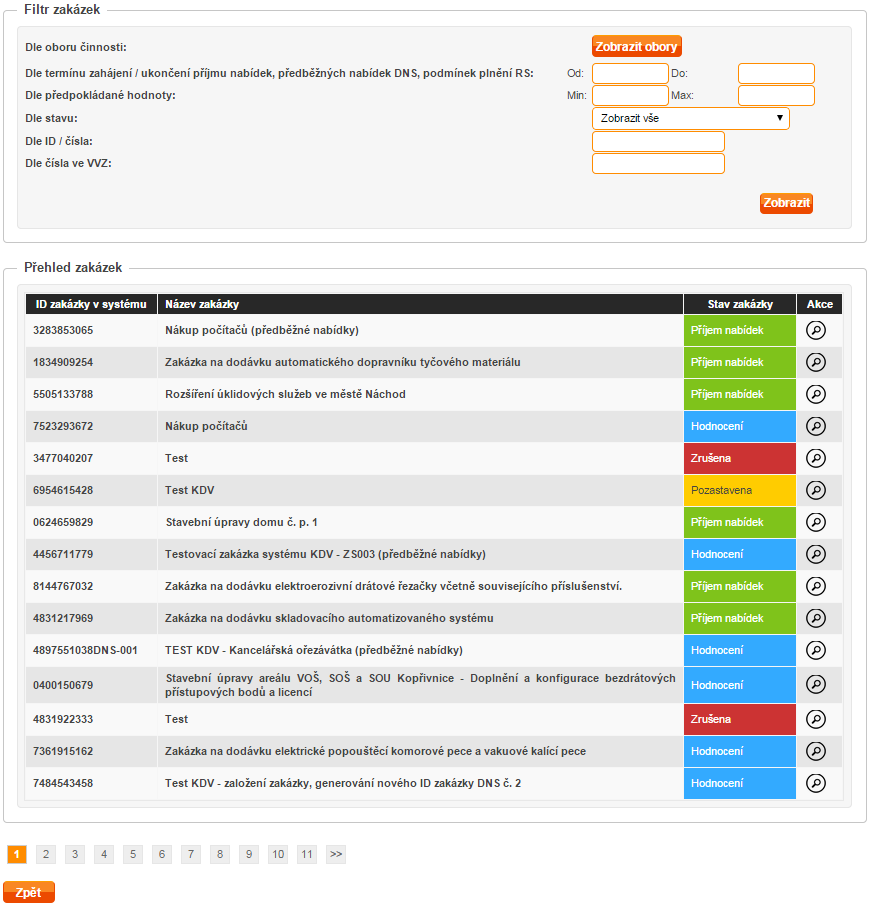870x906 pixels.
Task: Go to page 6
Action: (162, 854)
